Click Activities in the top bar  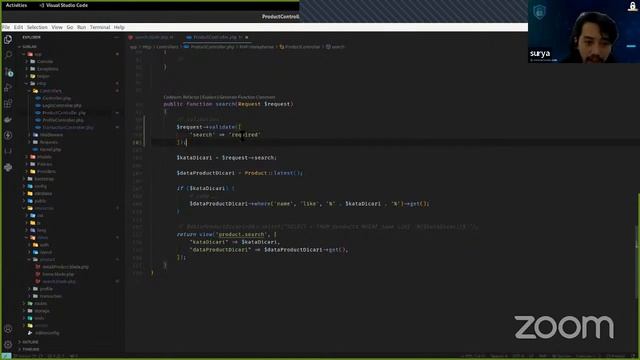point(16,5)
